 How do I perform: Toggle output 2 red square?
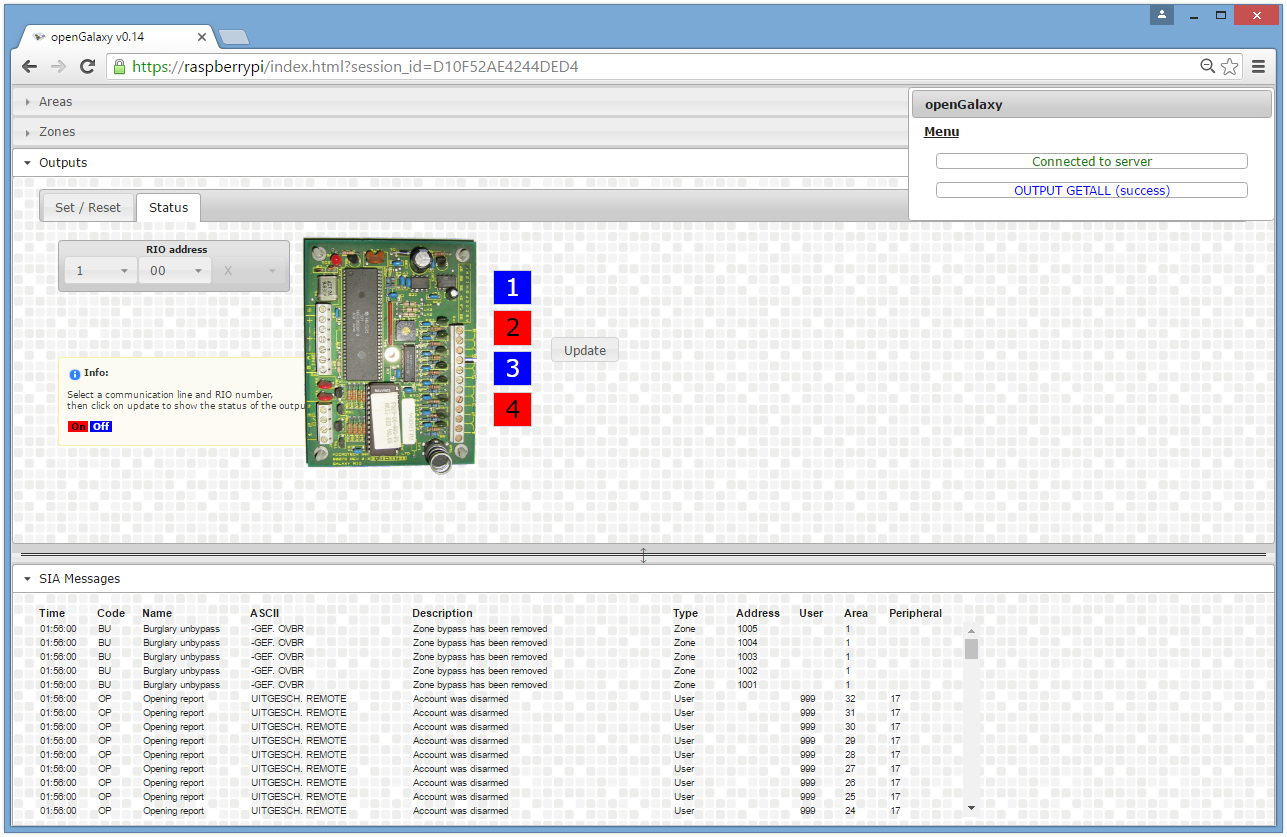coord(512,328)
